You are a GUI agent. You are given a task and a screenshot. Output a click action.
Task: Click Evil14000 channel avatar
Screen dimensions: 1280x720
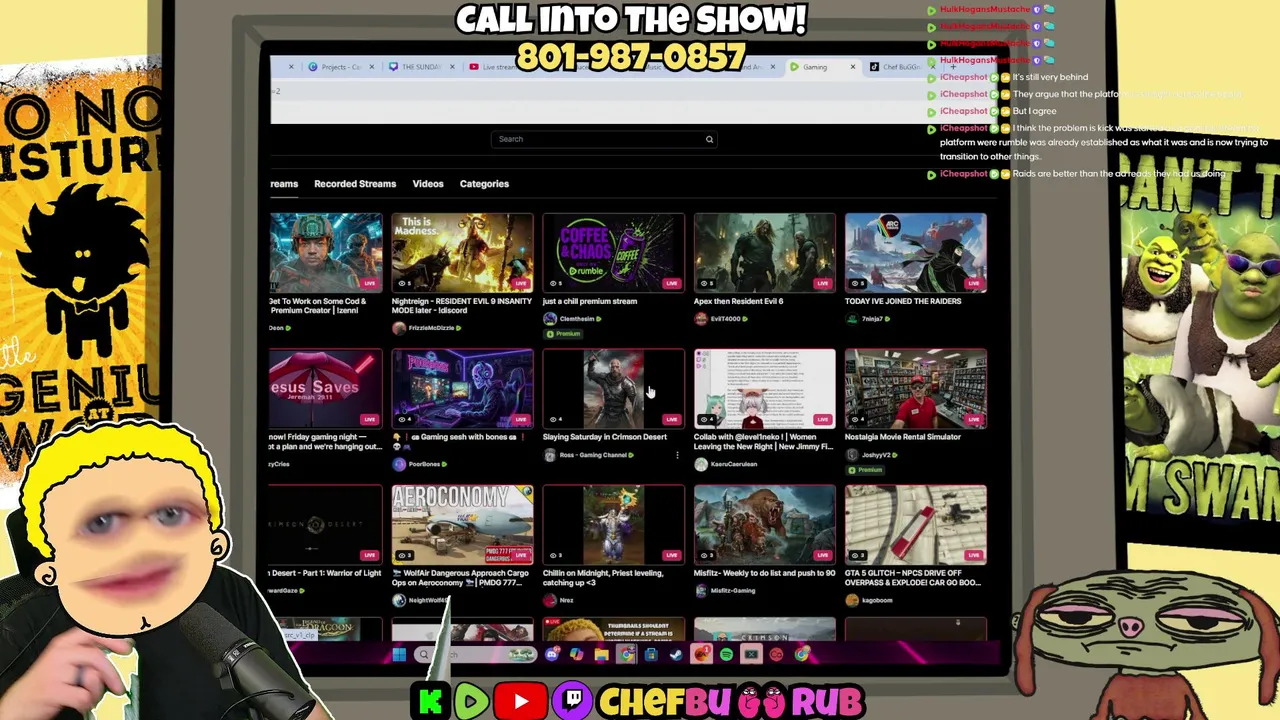pos(701,319)
